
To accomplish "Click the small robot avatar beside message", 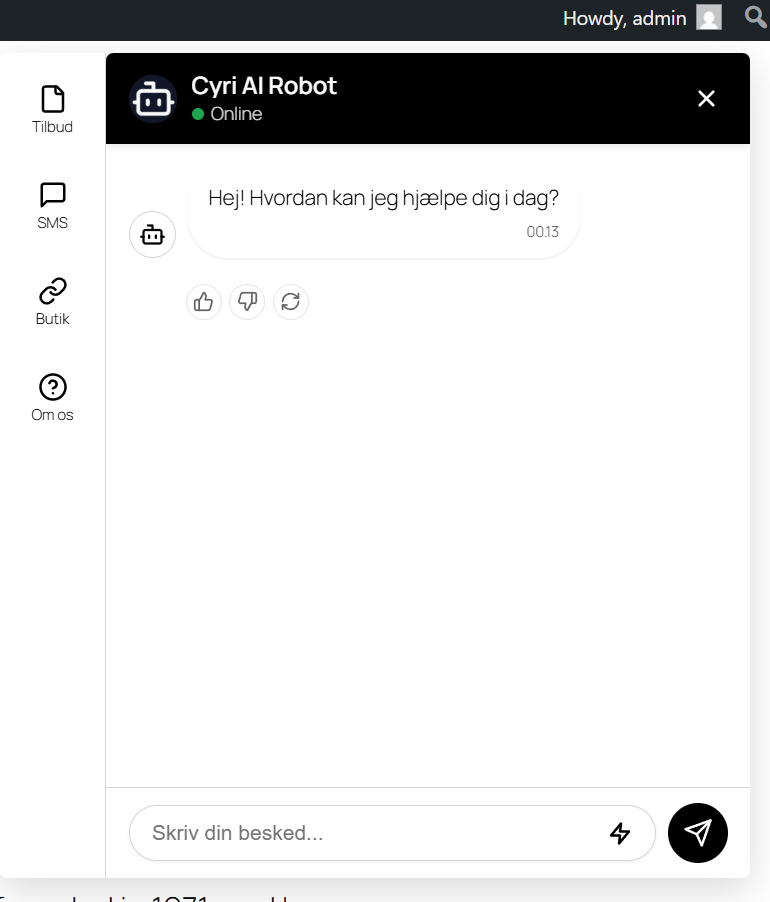I will coord(152,235).
